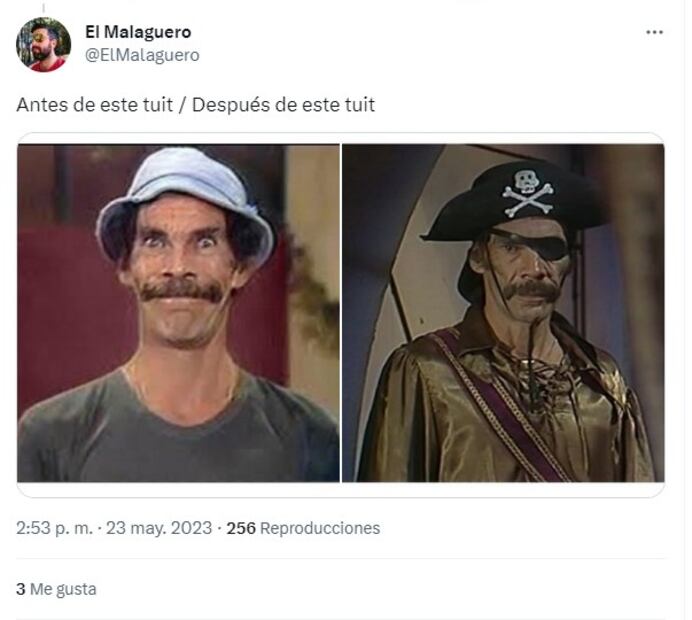Click skull and crossbones on pirate hat
The image size is (692, 620).
point(527,192)
